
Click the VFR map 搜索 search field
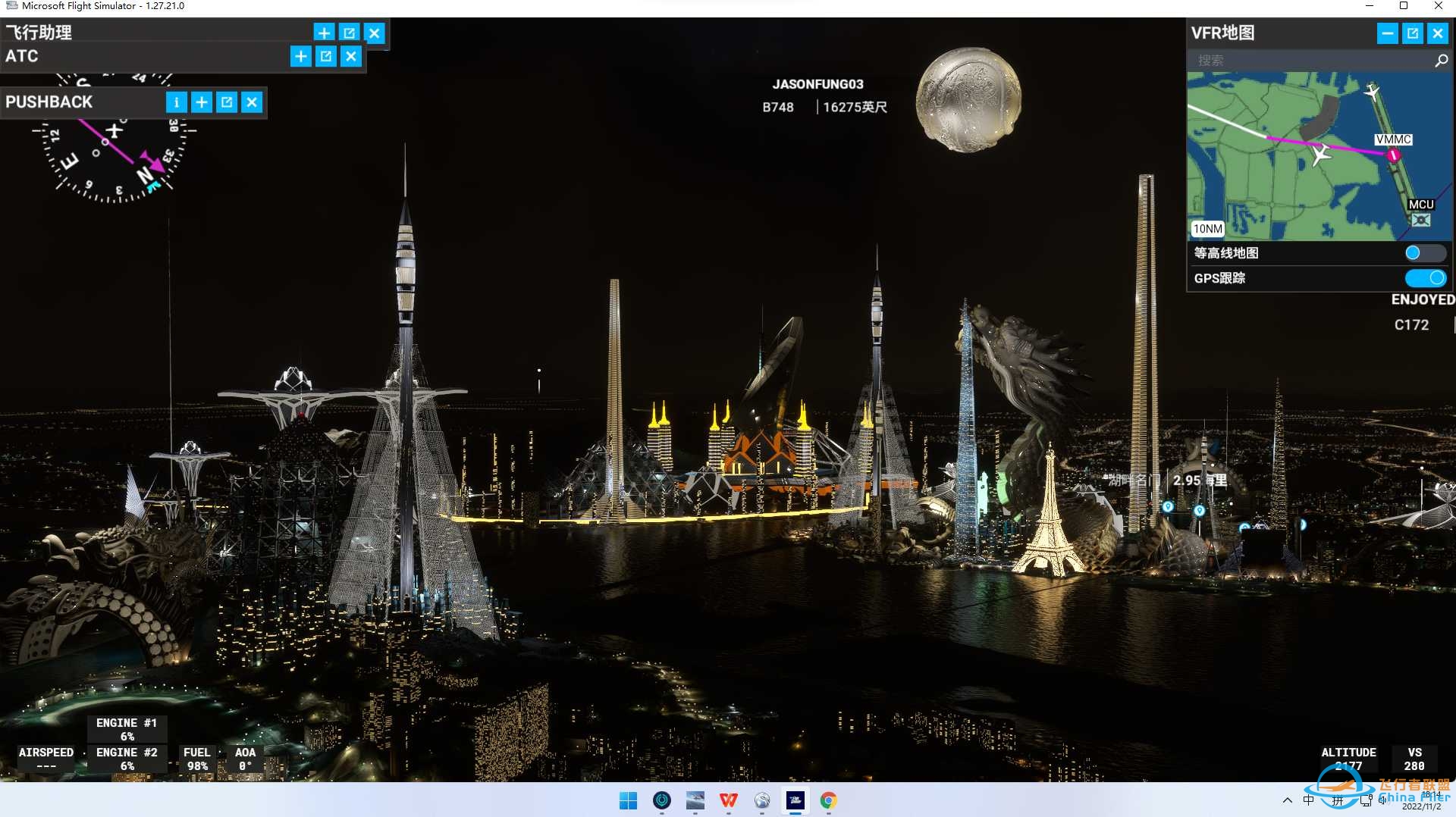coord(1310,60)
